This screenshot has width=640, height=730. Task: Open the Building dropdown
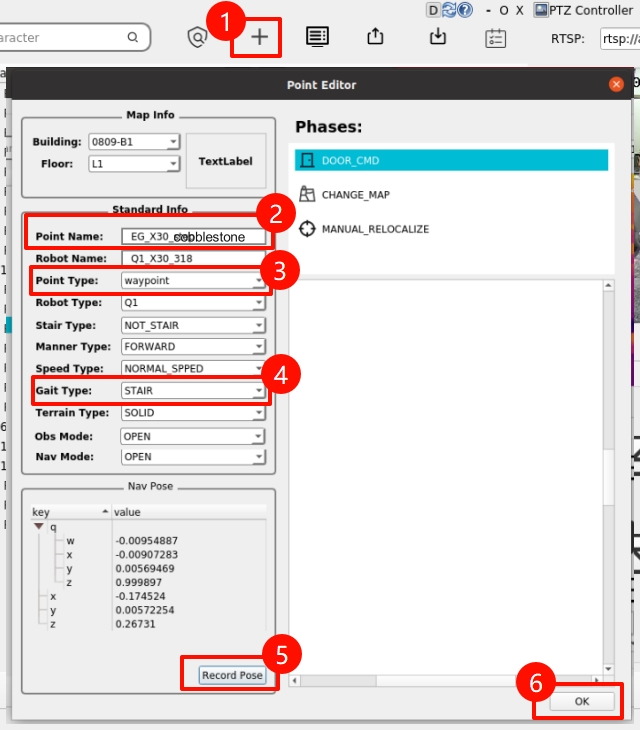click(133, 141)
